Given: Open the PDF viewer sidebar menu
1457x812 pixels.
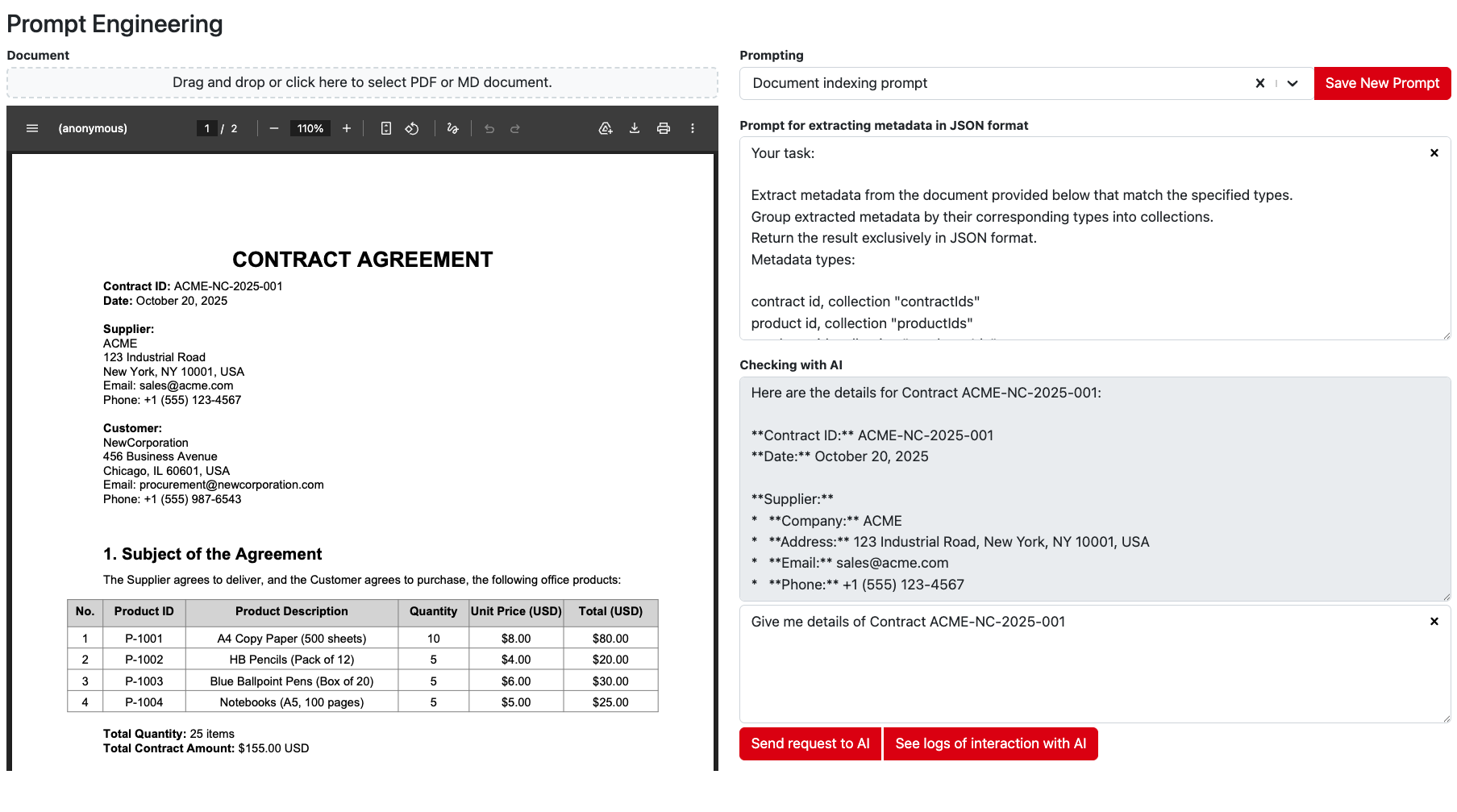Looking at the screenshot, I should tap(32, 128).
